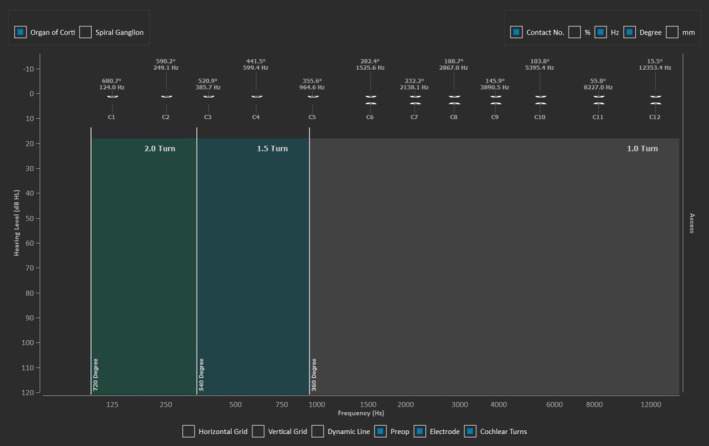709x446 pixels.
Task: Toggle the Electrode checkbox
Action: (420, 431)
